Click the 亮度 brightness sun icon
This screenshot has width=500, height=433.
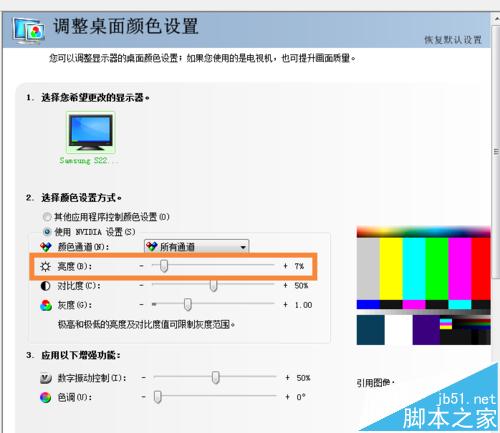click(x=45, y=266)
